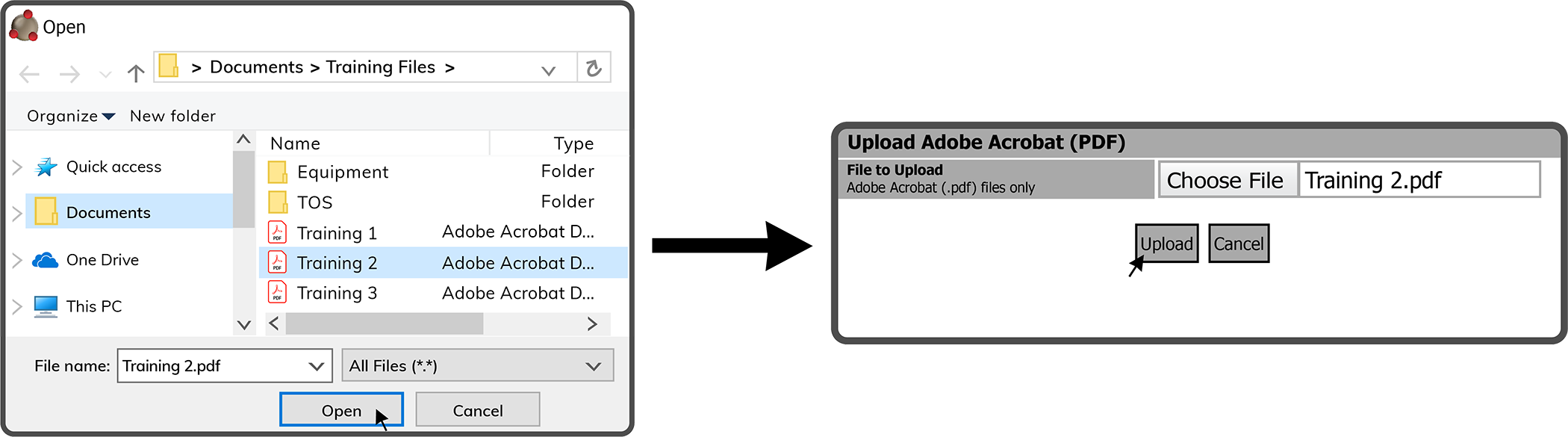Click the horizontal scrollbar in file list
The width and height of the screenshot is (1568, 437).
433,323
